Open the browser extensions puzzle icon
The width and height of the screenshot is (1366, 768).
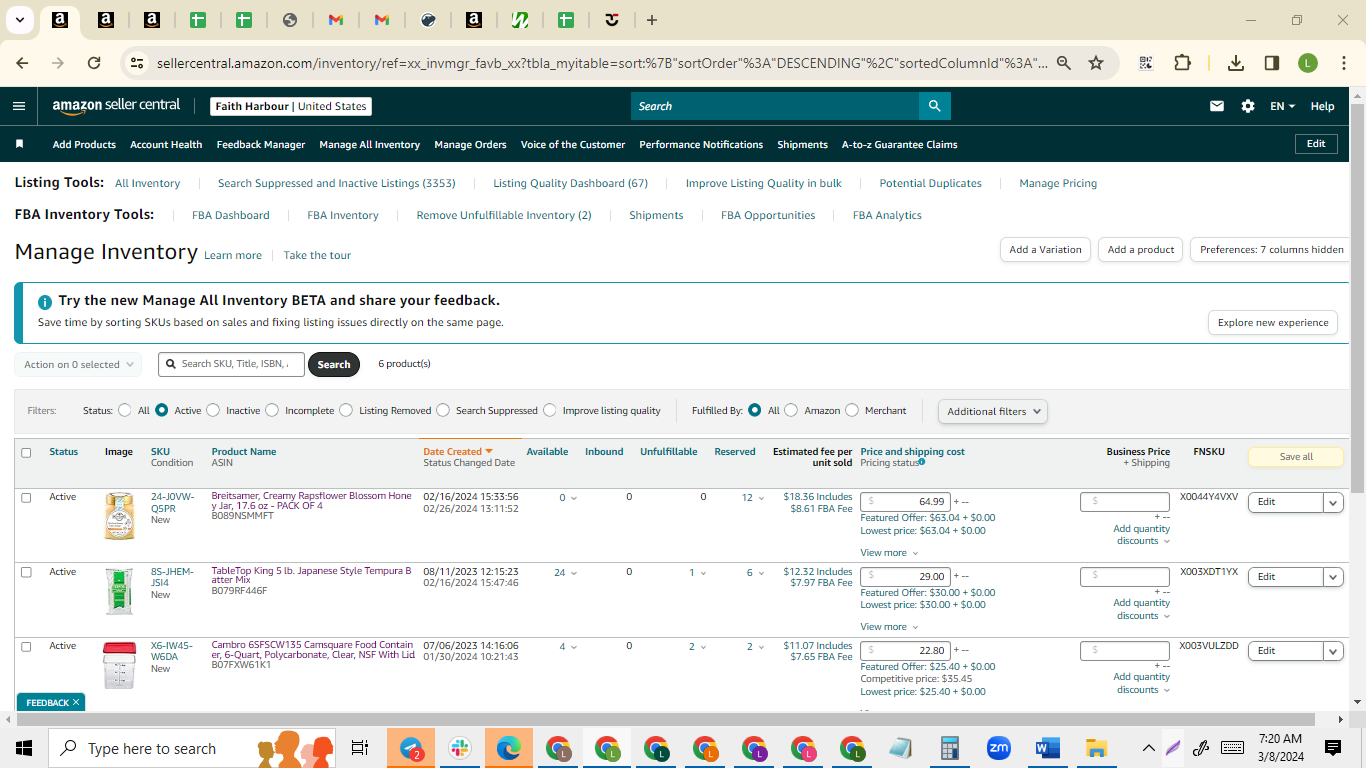click(x=1182, y=63)
